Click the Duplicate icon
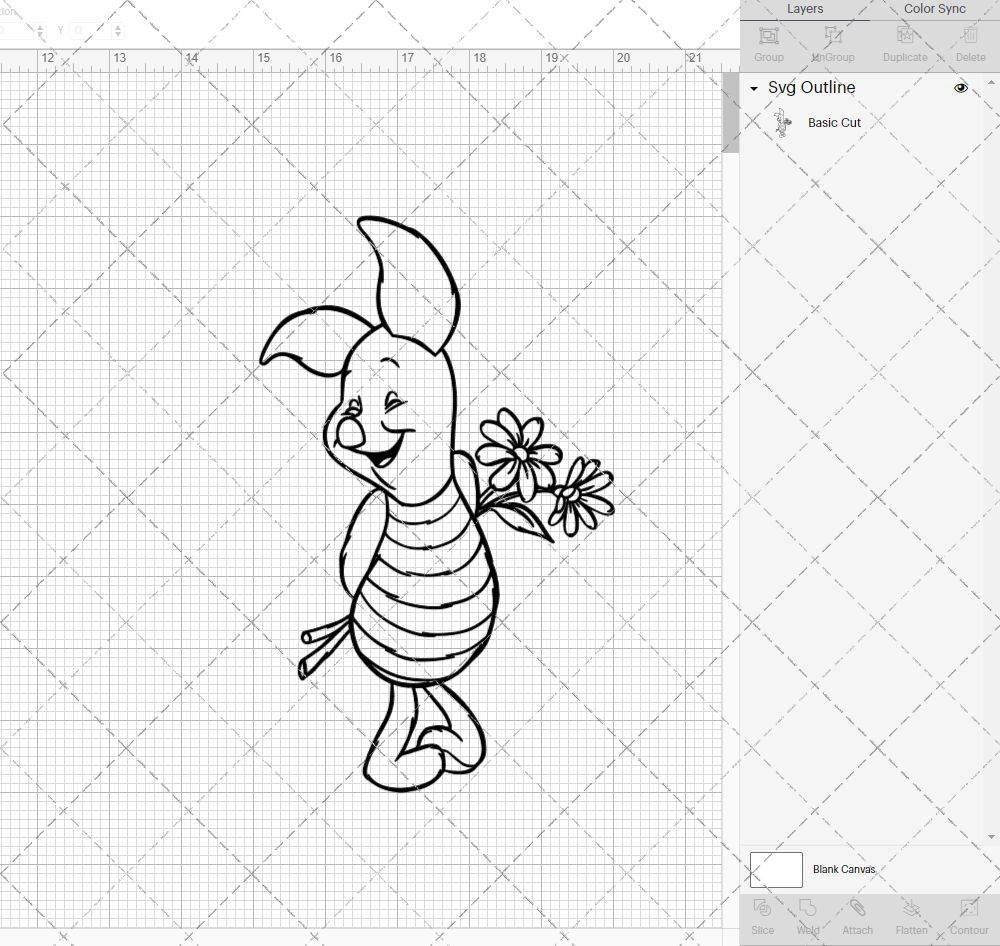The image size is (1000, 946). click(905, 42)
